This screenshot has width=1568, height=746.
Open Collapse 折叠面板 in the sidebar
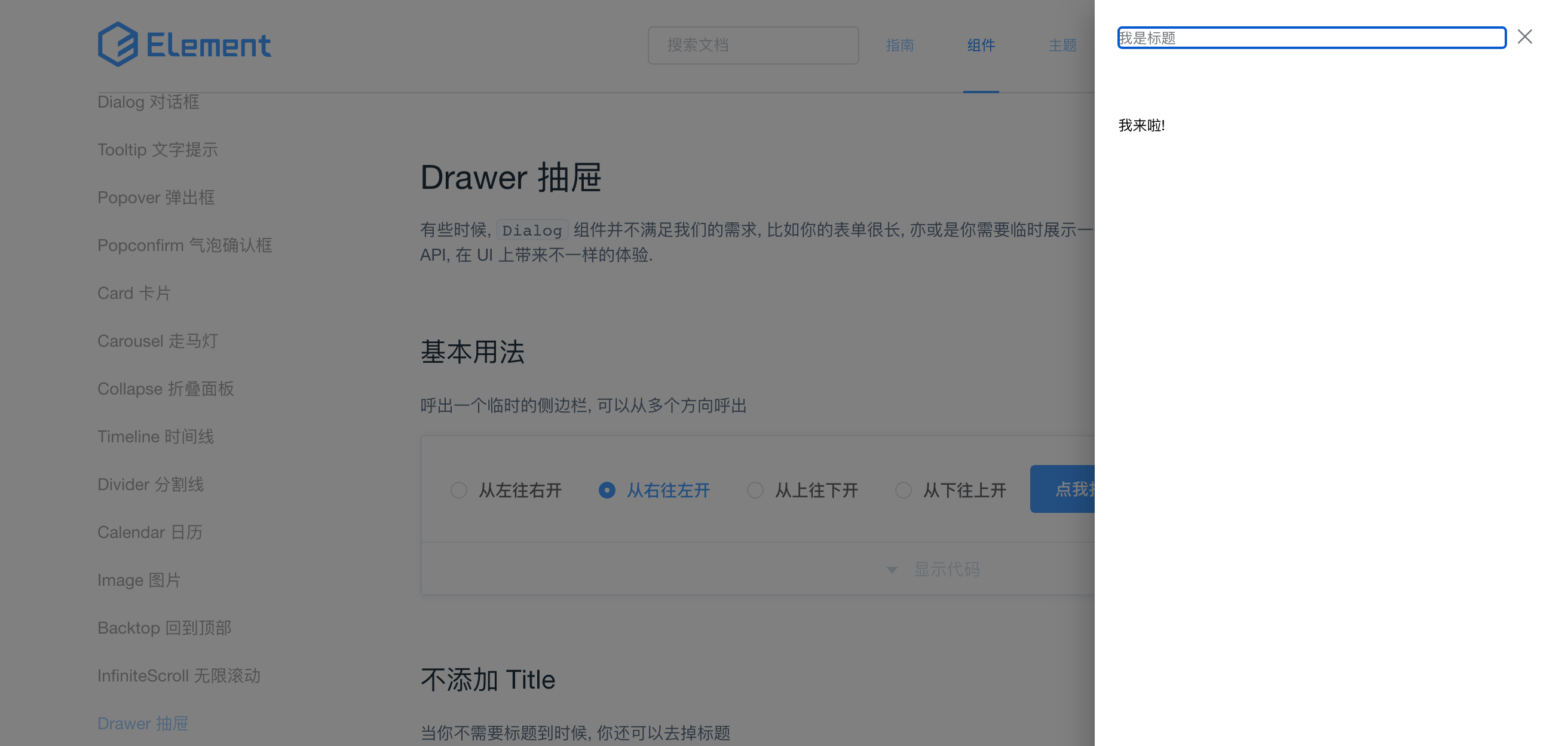pos(166,389)
